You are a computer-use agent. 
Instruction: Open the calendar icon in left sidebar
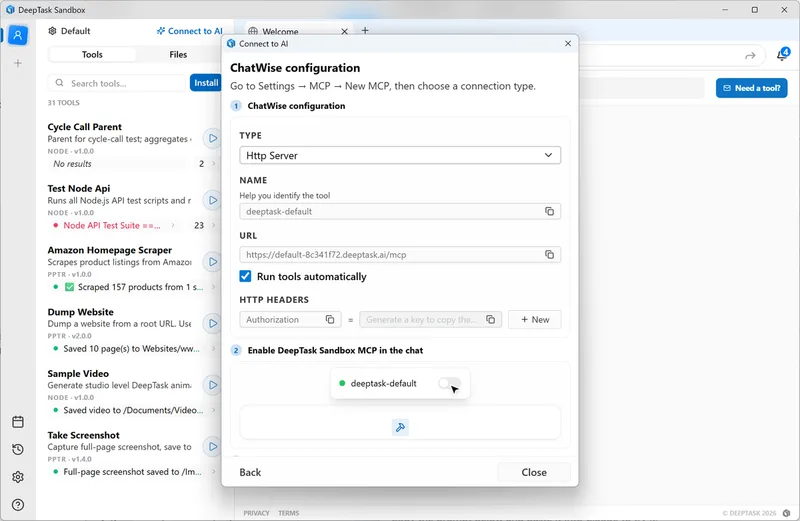click(x=18, y=422)
